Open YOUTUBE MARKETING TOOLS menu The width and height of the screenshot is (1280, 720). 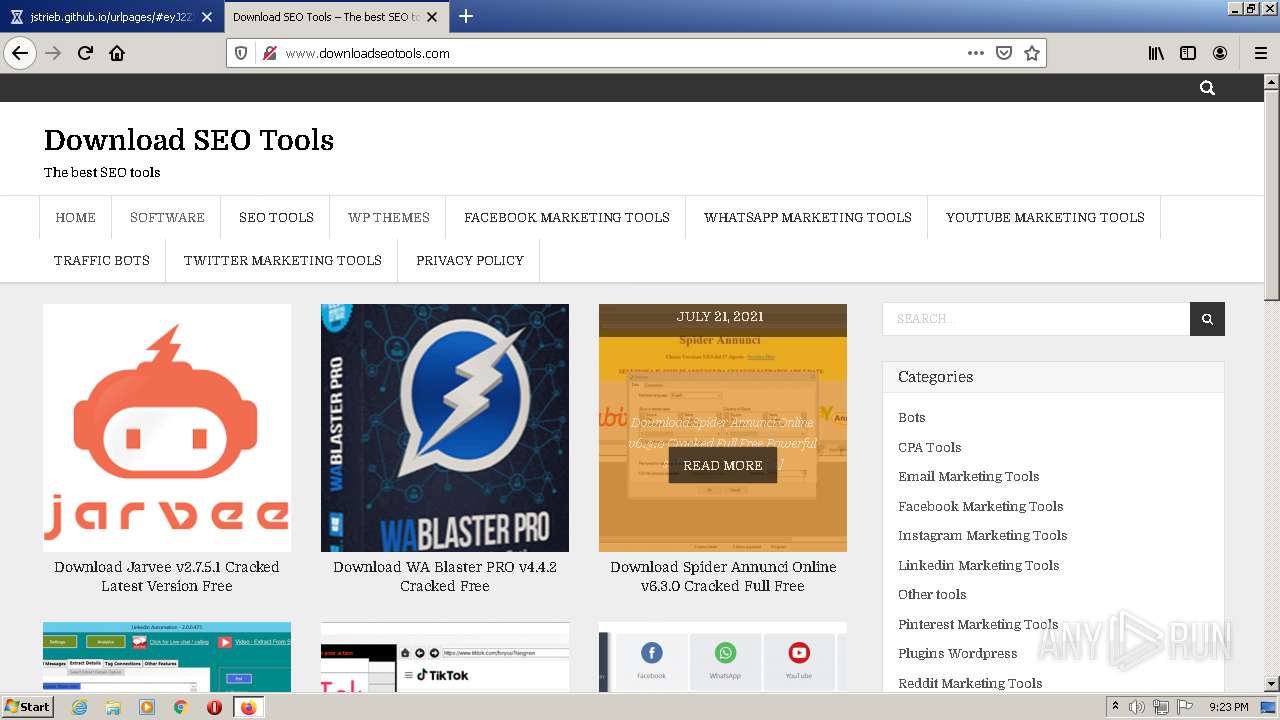pos(1045,217)
